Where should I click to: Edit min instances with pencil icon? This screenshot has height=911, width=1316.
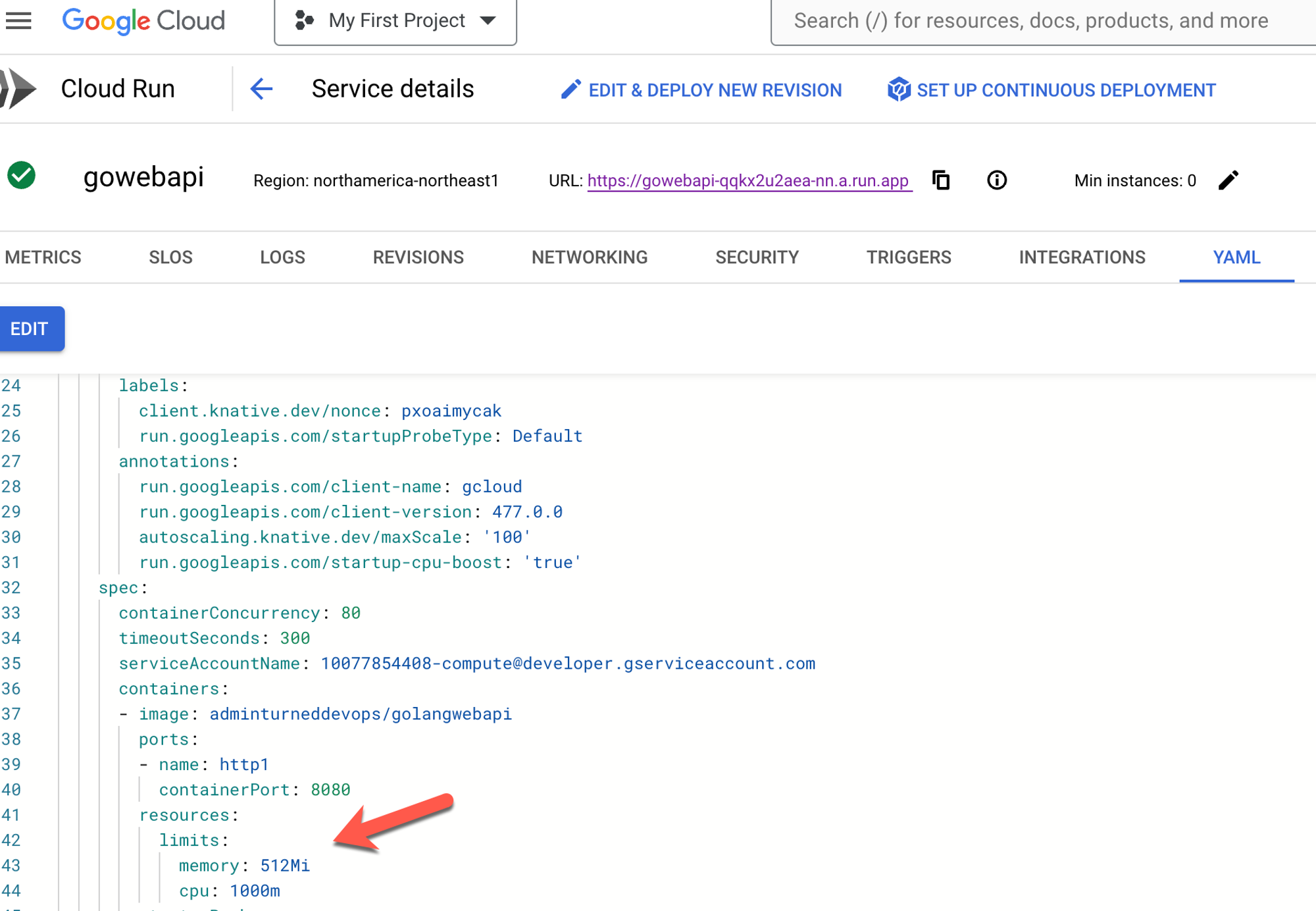click(1228, 180)
